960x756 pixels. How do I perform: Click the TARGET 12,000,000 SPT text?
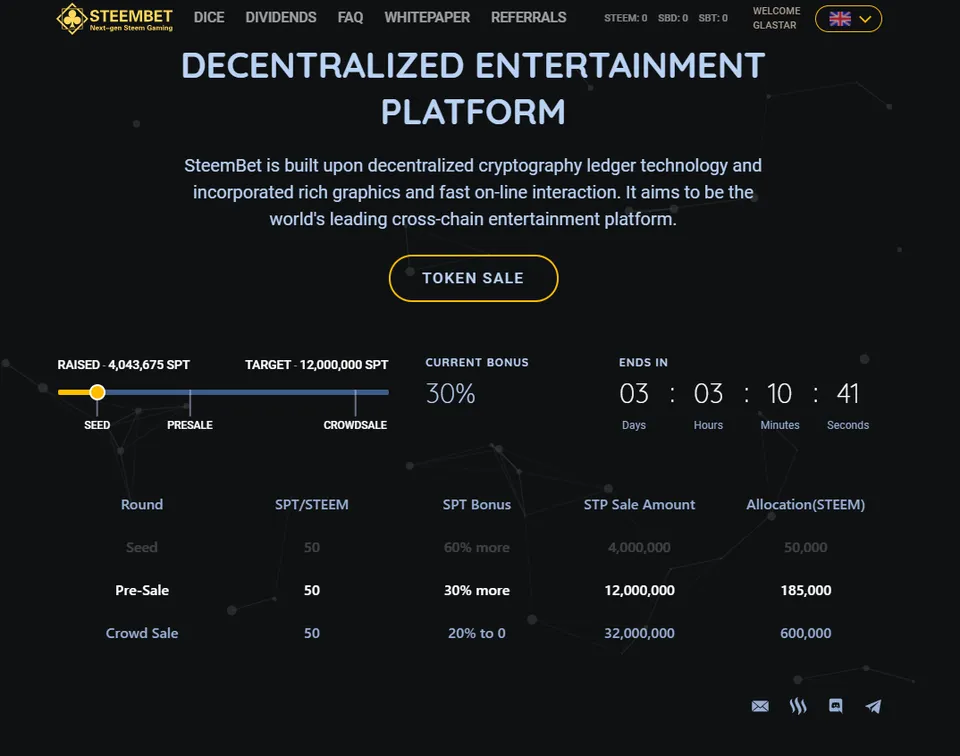(x=317, y=365)
